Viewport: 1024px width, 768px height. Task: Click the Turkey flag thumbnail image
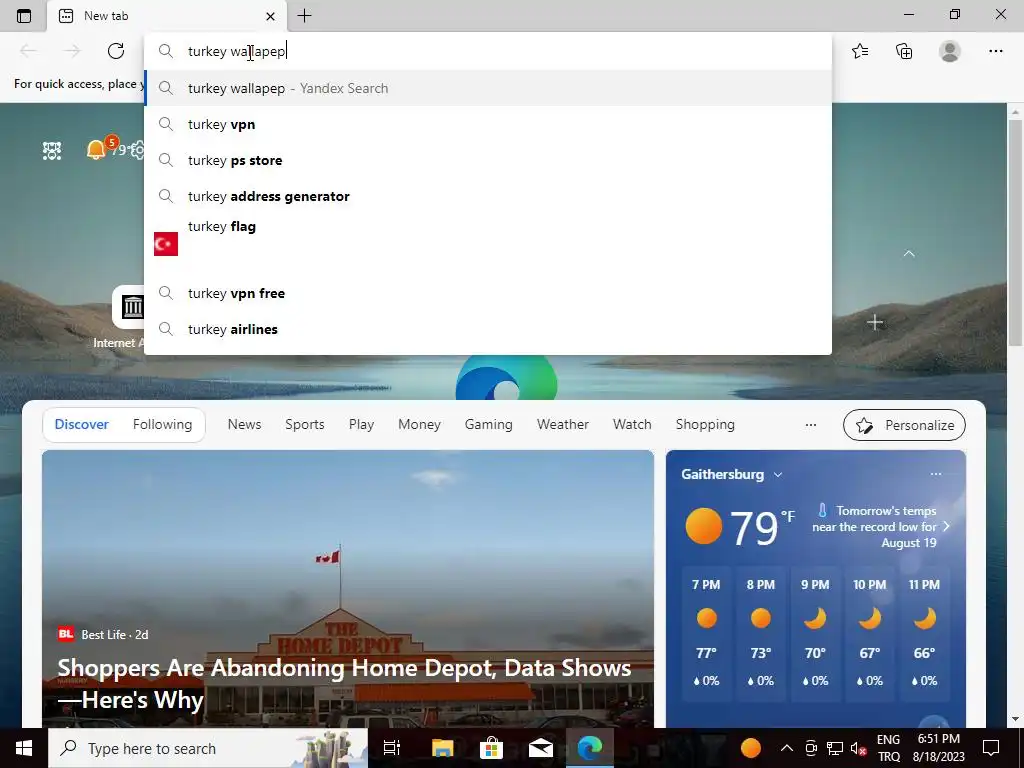coord(166,244)
